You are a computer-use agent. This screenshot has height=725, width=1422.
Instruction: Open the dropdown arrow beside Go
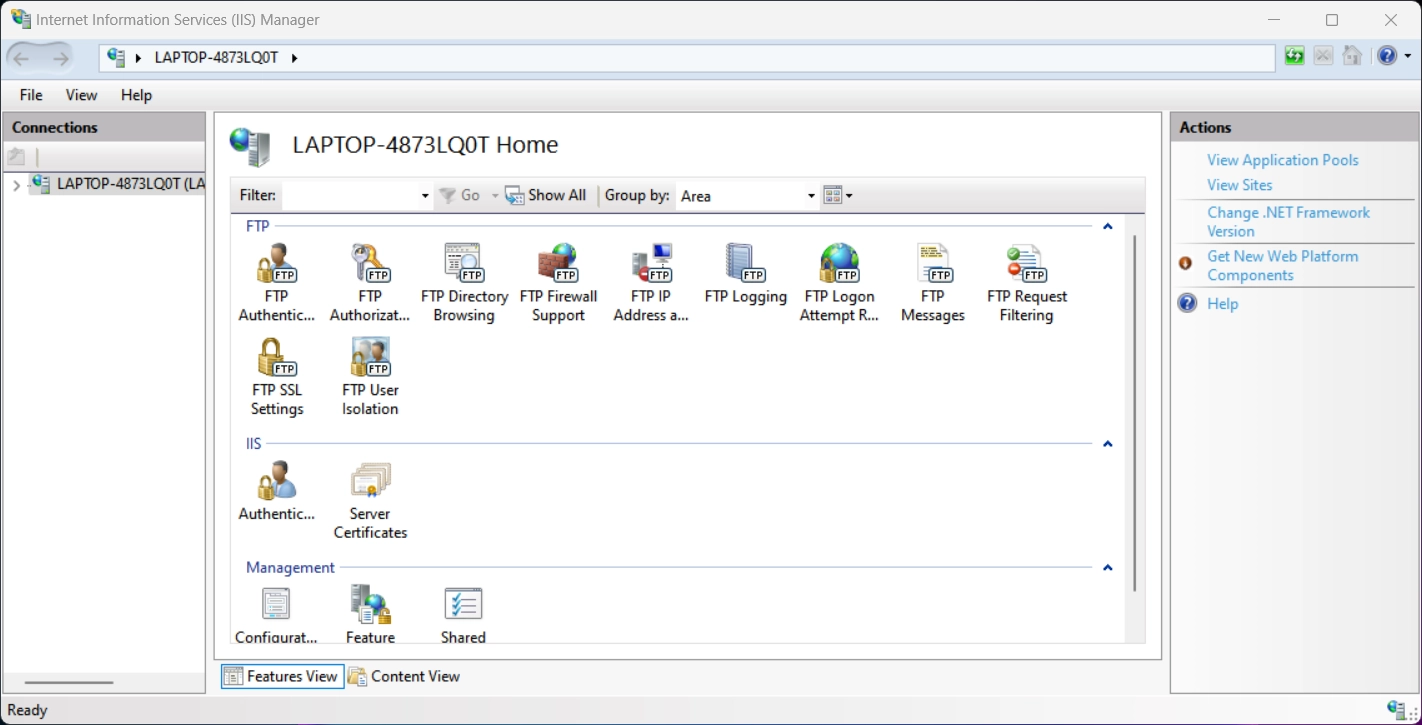click(x=494, y=195)
